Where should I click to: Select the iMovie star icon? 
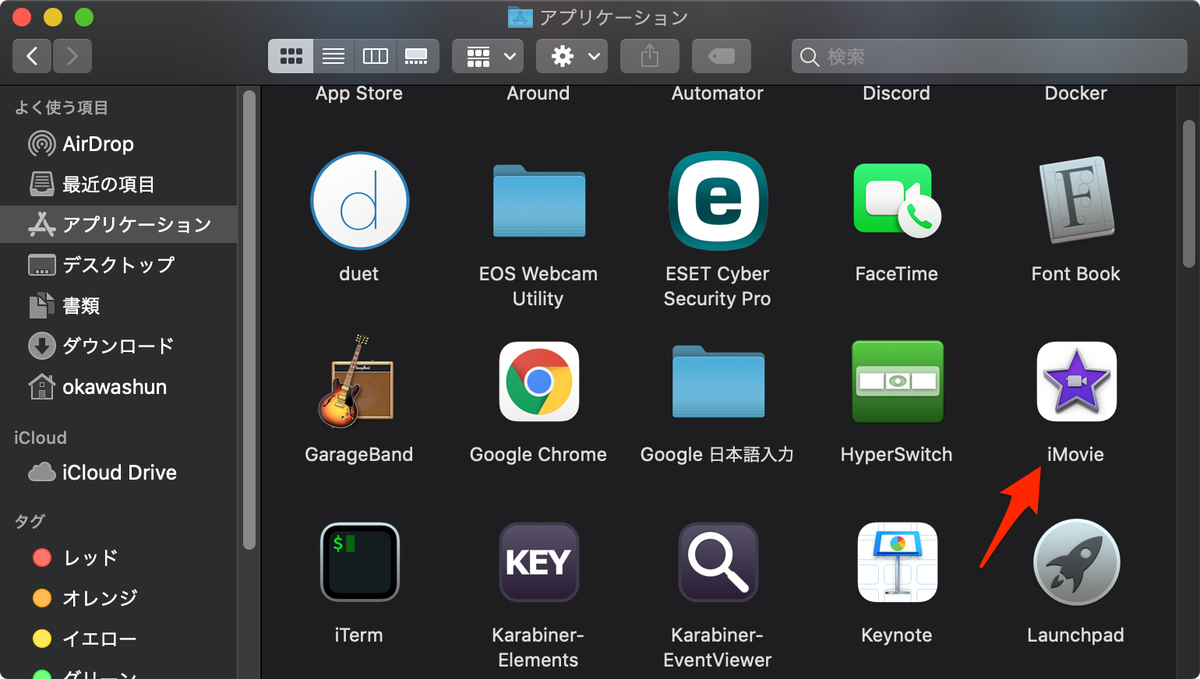[x=1075, y=381]
